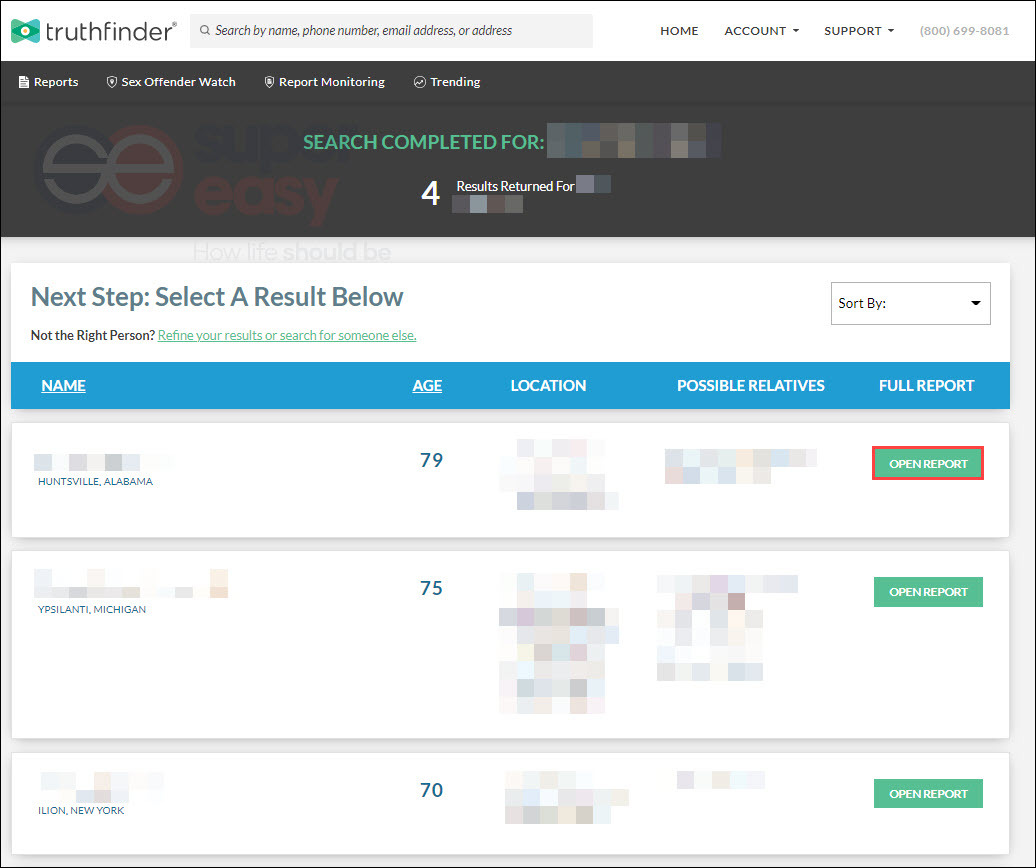Click 'Next Step: Select A Result Below' heading
The width and height of the screenshot is (1036, 868).
[x=217, y=297]
